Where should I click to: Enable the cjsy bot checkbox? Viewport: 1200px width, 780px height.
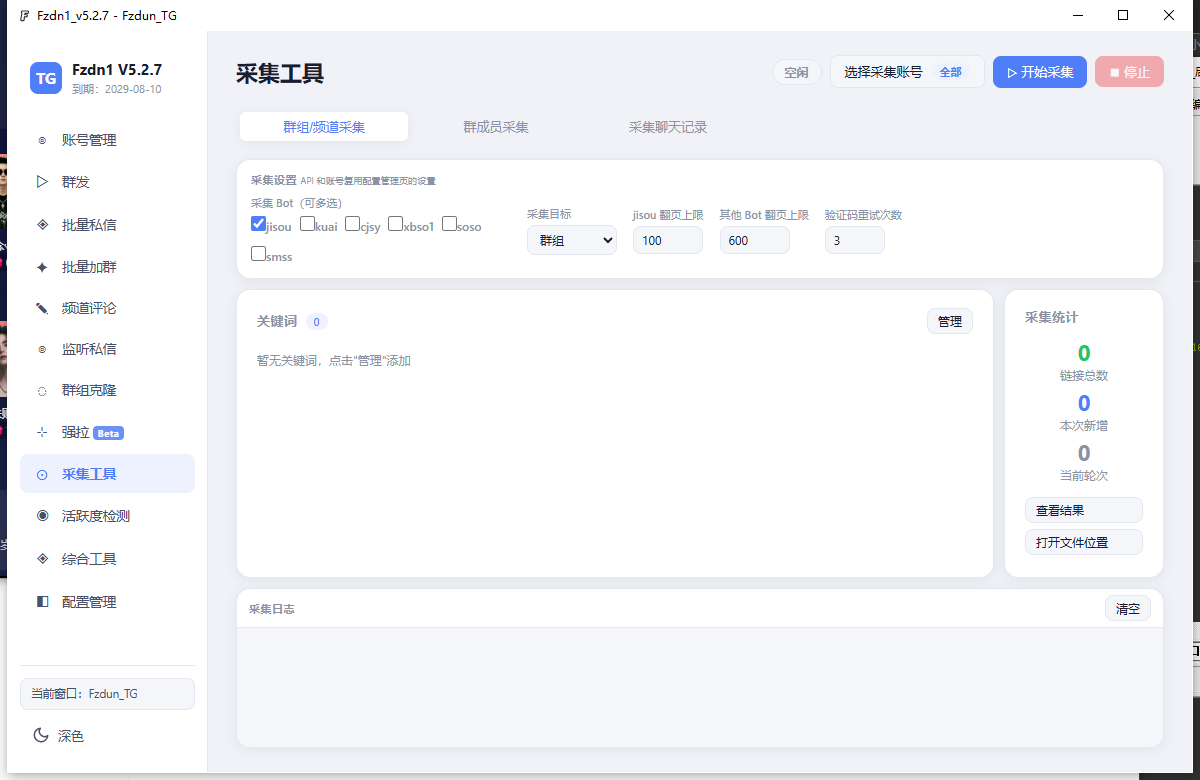[x=352, y=224]
